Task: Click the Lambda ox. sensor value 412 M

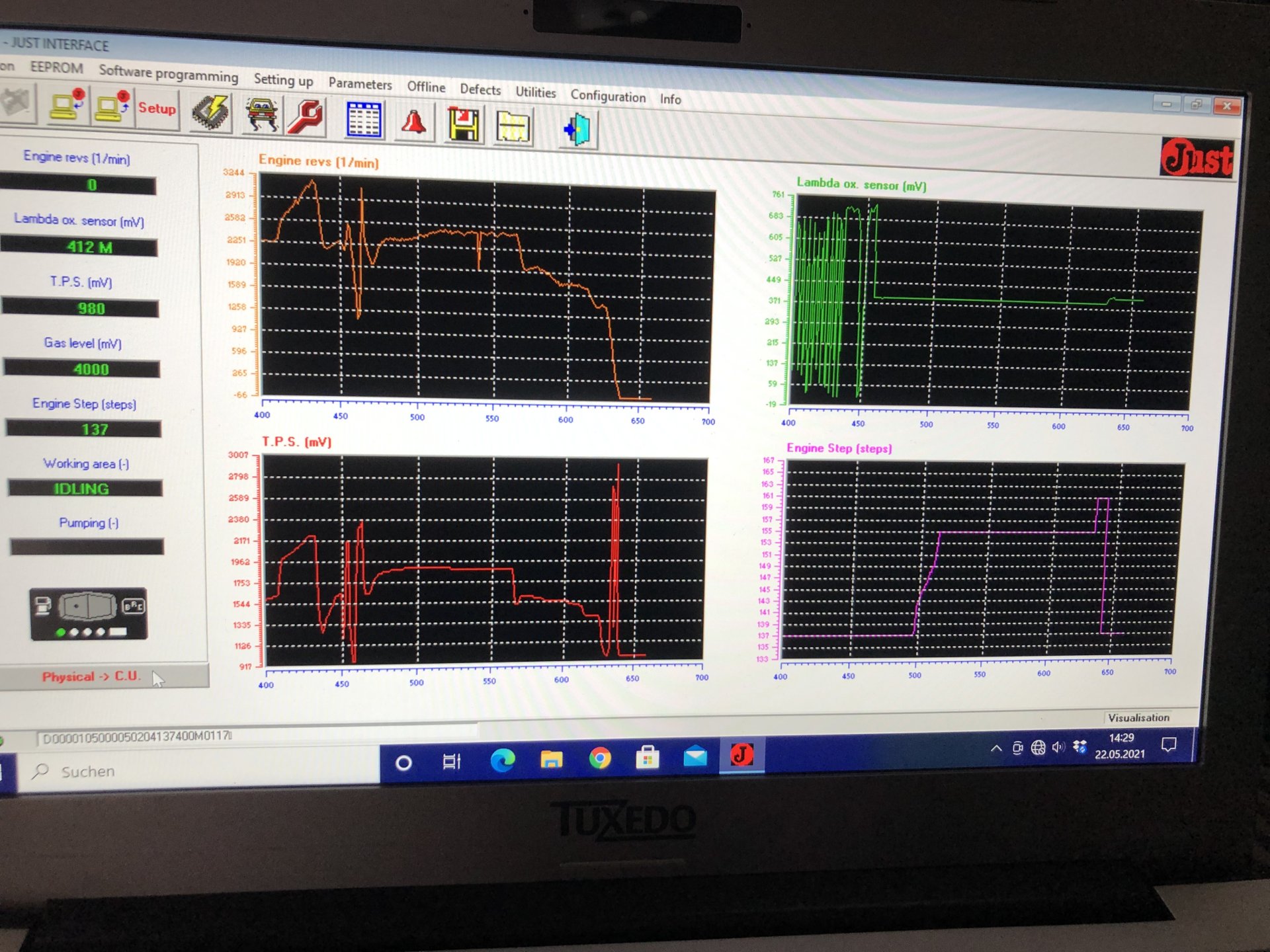Action: [79, 247]
